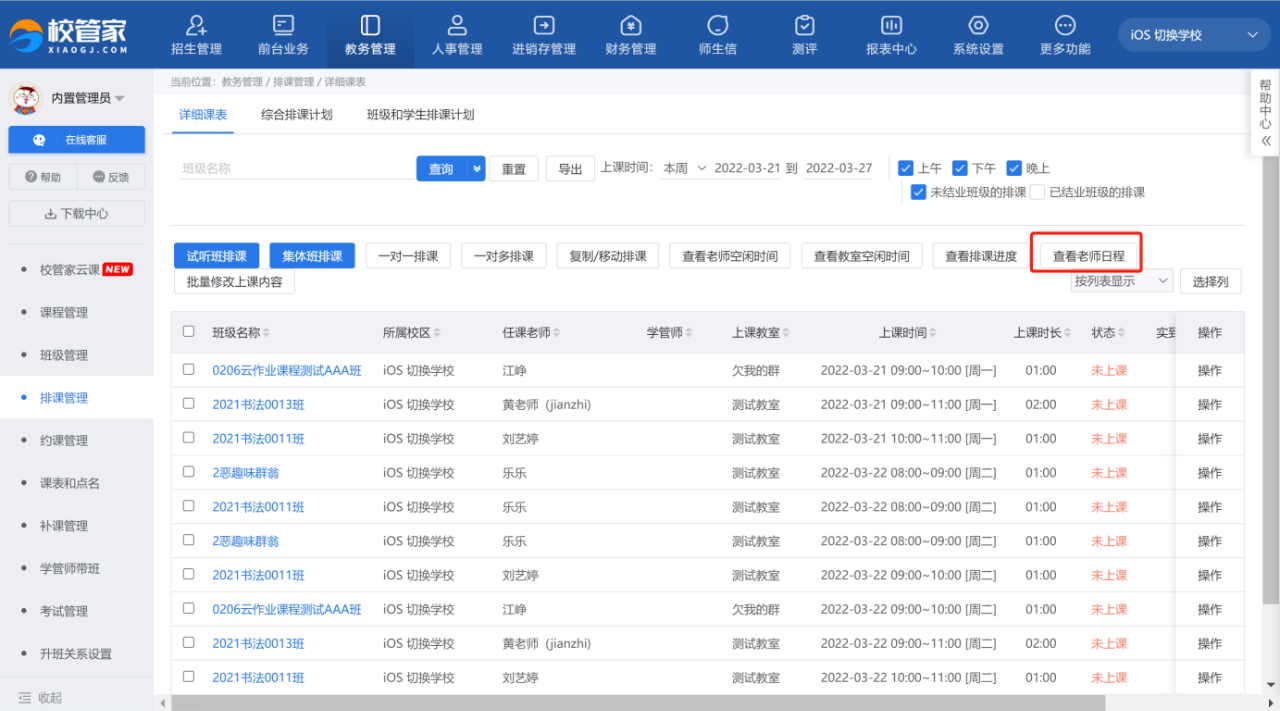Open the 系统设置 gear icon

pyautogui.click(x=978, y=25)
